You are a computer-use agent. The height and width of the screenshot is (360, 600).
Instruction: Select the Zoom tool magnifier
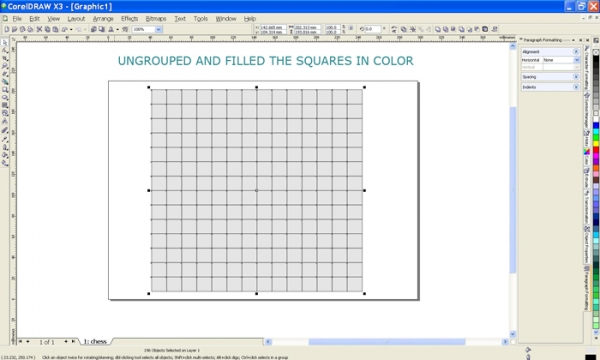pos(5,66)
